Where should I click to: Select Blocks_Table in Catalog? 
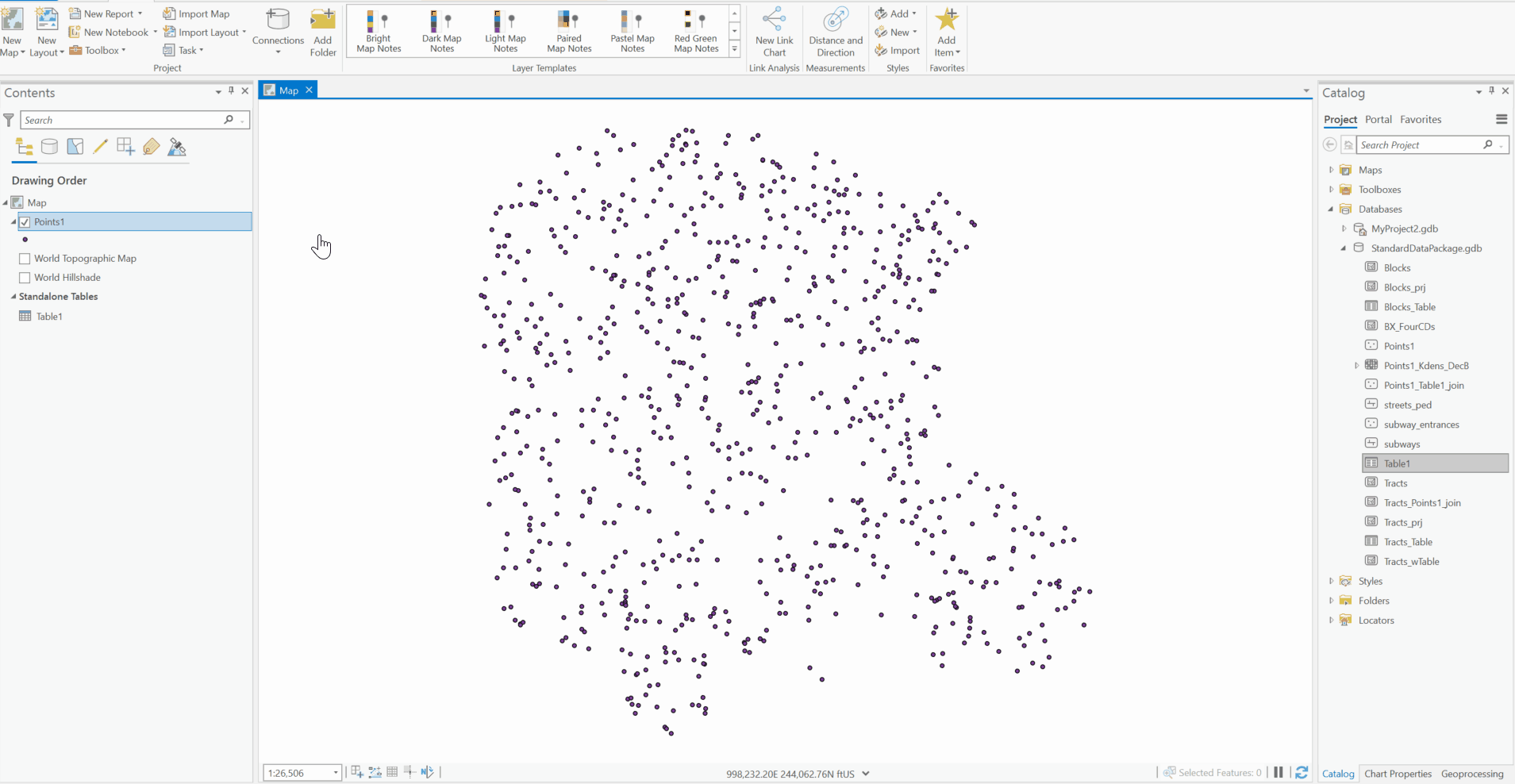point(1409,307)
